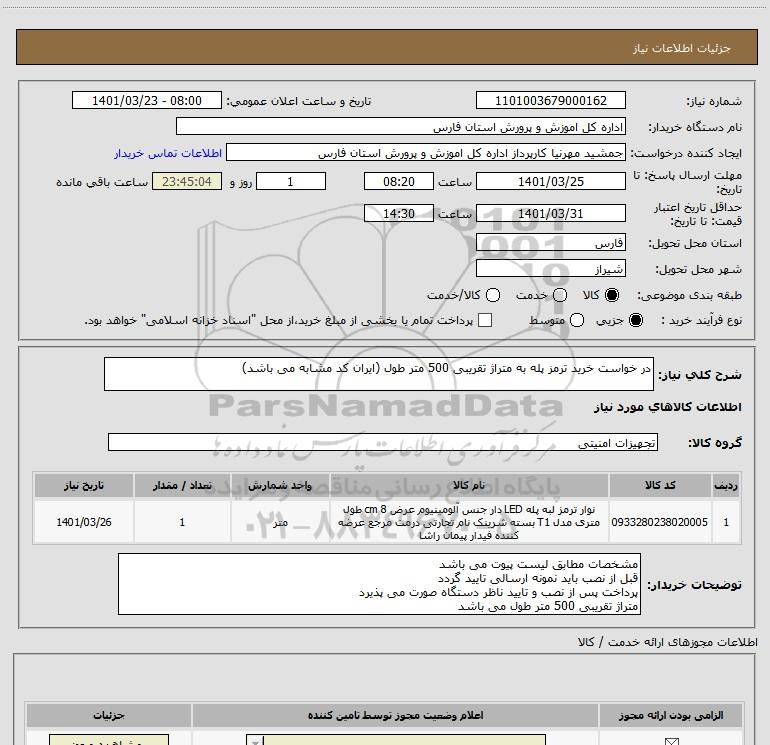770x745 pixels.
Task: Click the نام کالا column header
Action: 469,486
